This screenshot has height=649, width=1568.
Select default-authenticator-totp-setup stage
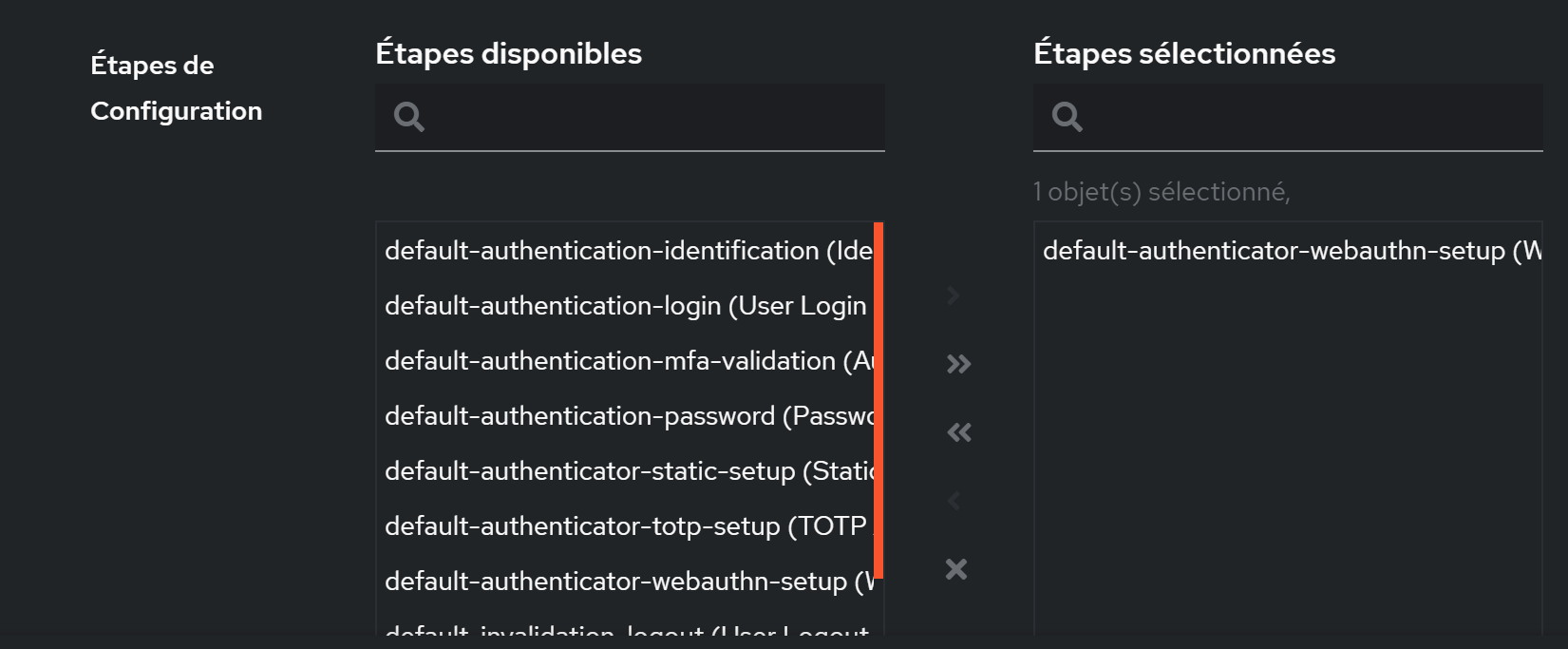tap(625, 526)
